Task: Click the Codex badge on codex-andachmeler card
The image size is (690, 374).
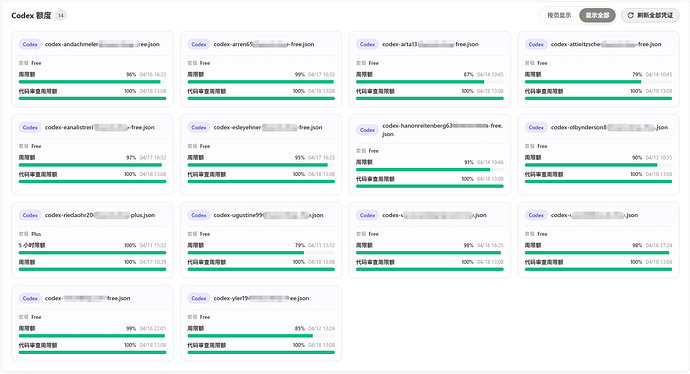Action: [x=30, y=44]
